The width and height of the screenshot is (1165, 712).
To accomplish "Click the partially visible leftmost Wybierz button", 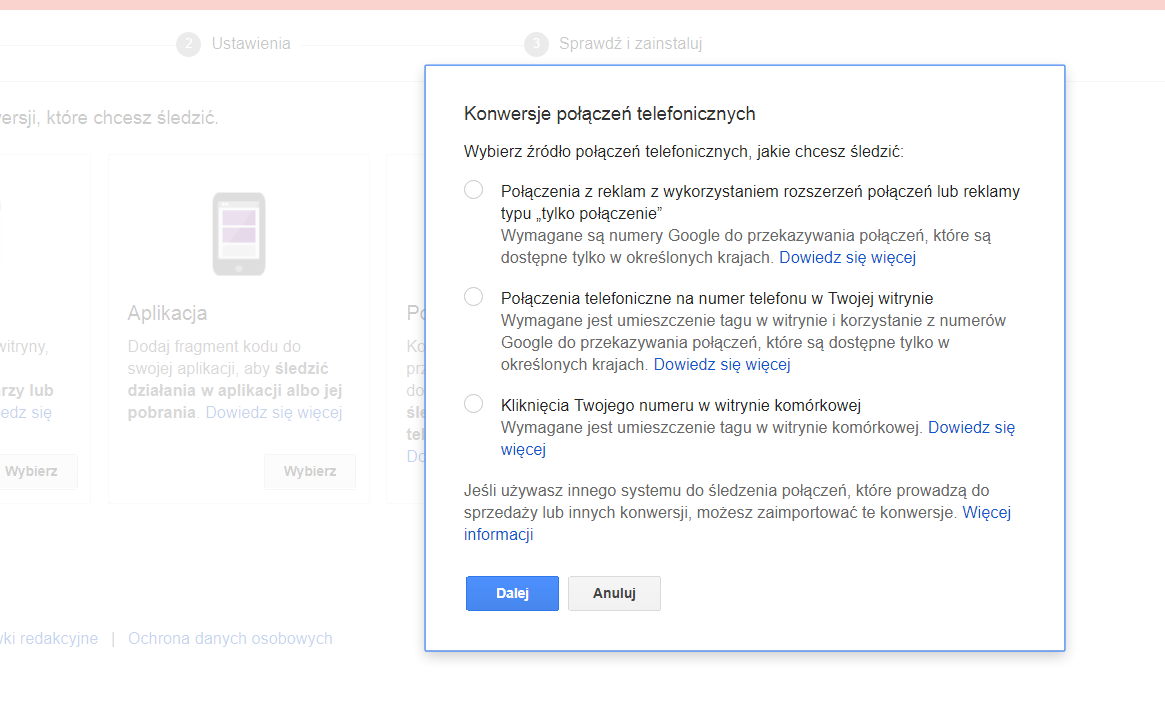I will tap(32, 471).
